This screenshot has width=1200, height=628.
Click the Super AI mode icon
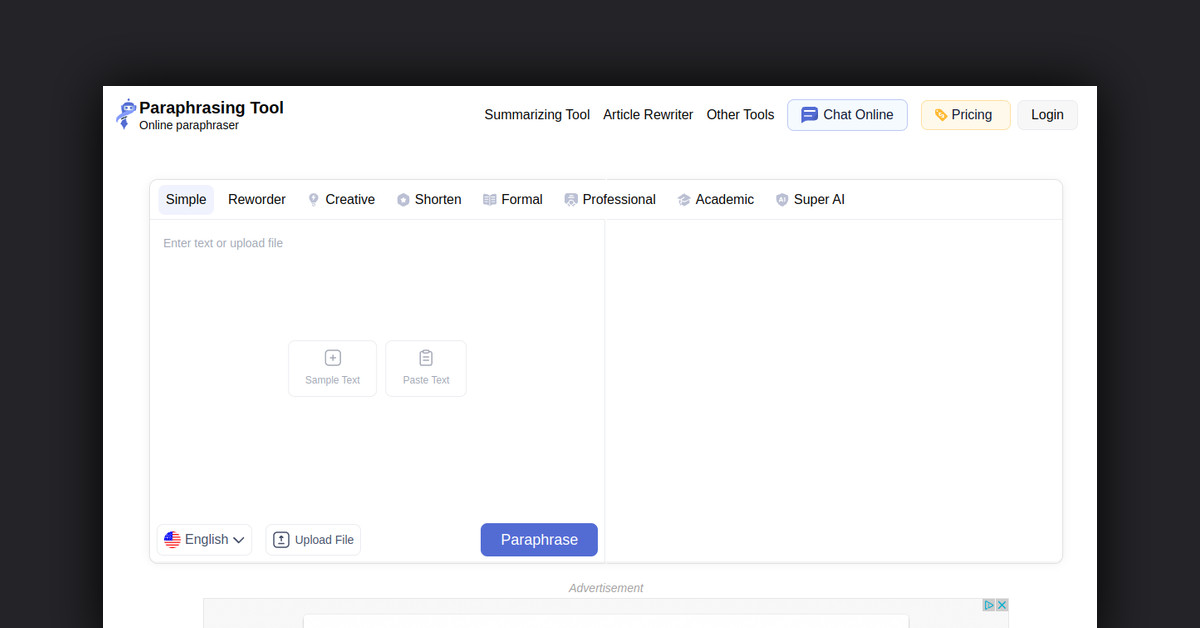tap(782, 199)
